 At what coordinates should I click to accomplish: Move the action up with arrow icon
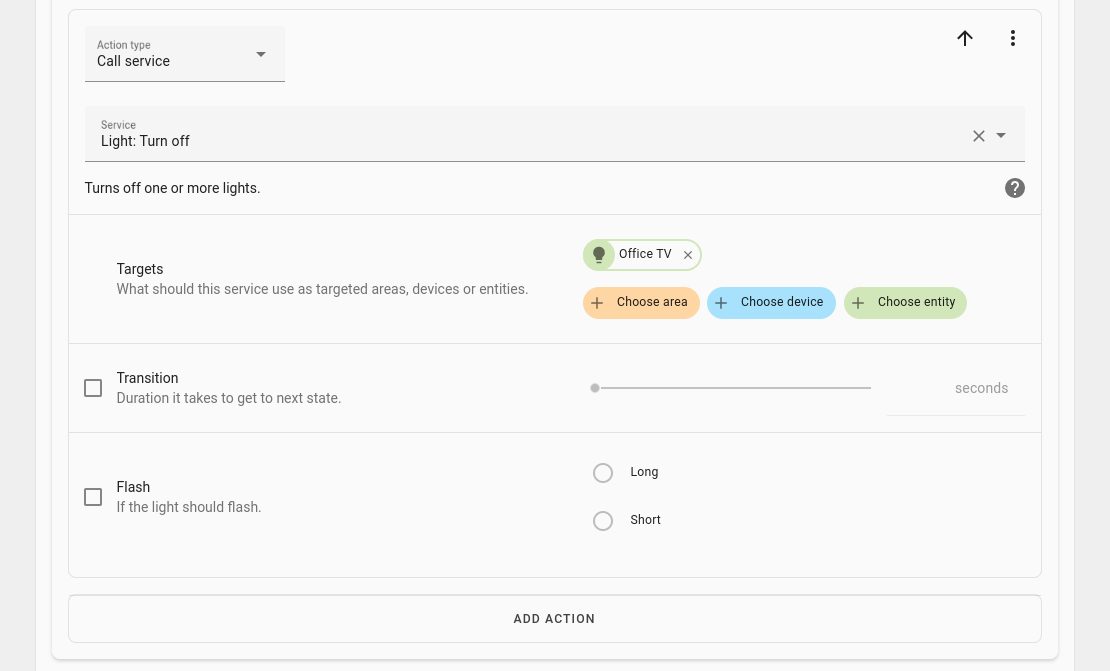pyautogui.click(x=965, y=38)
